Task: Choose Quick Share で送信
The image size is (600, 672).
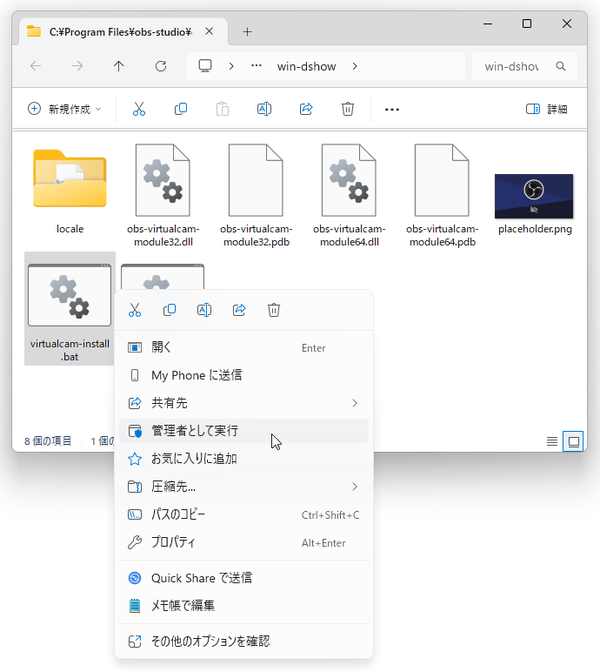Action: point(243,578)
